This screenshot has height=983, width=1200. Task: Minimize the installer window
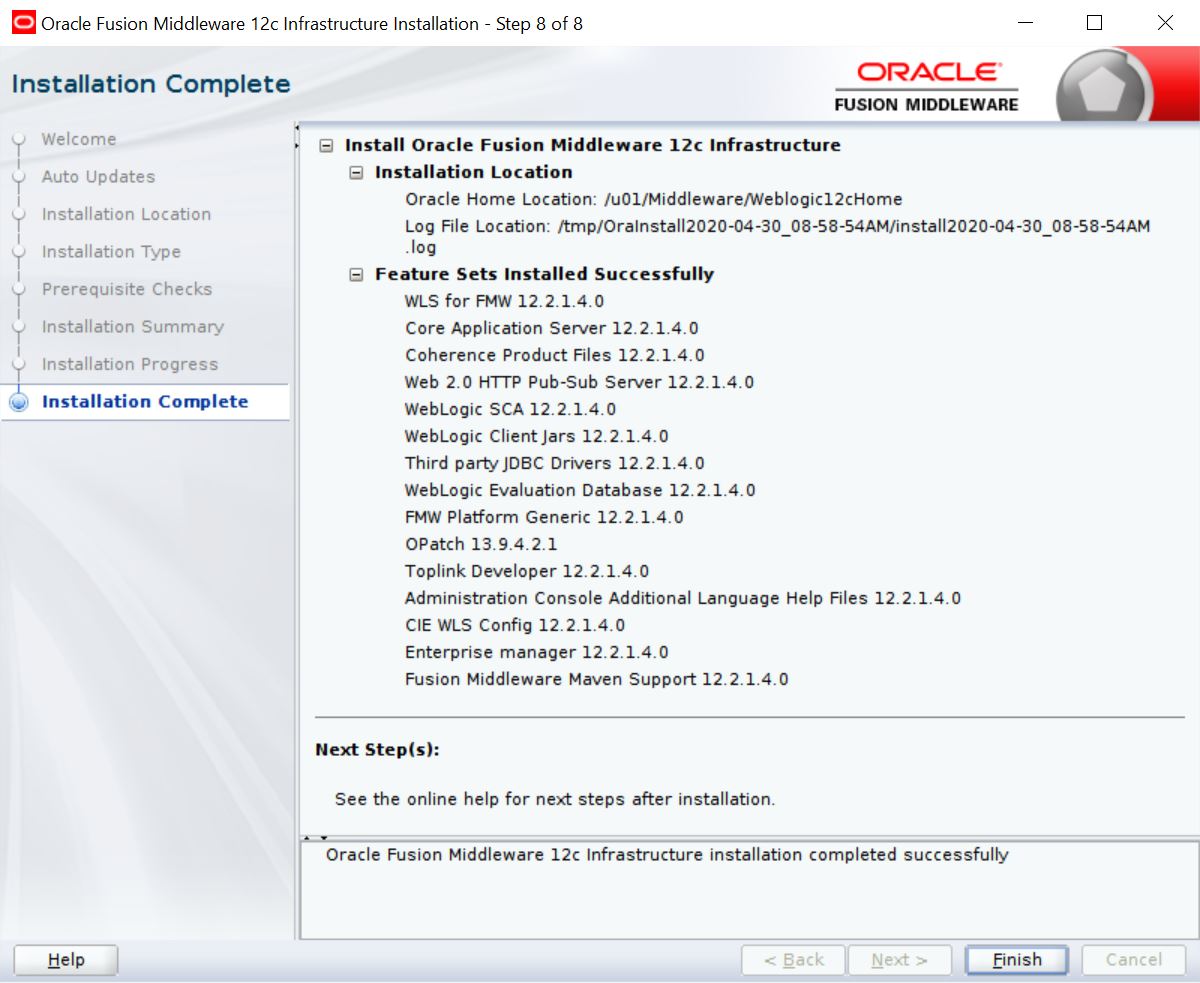tap(1025, 22)
